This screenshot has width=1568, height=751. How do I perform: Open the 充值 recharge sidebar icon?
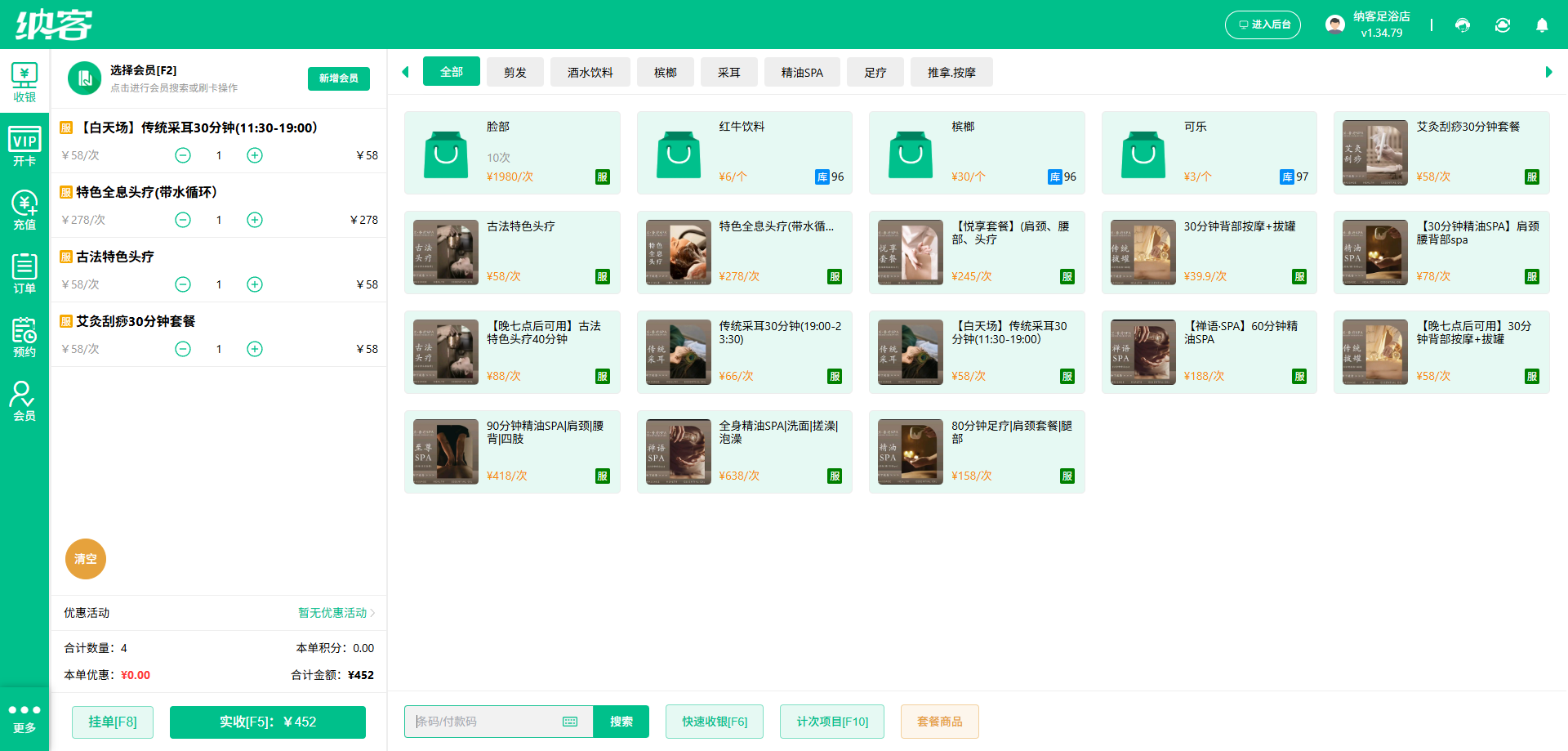tap(24, 210)
